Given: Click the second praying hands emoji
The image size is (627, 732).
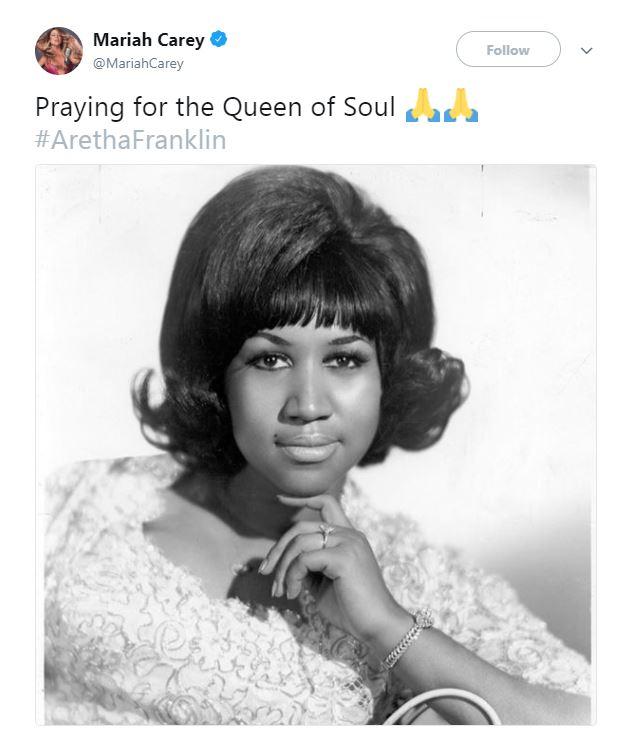Looking at the screenshot, I should 461,105.
